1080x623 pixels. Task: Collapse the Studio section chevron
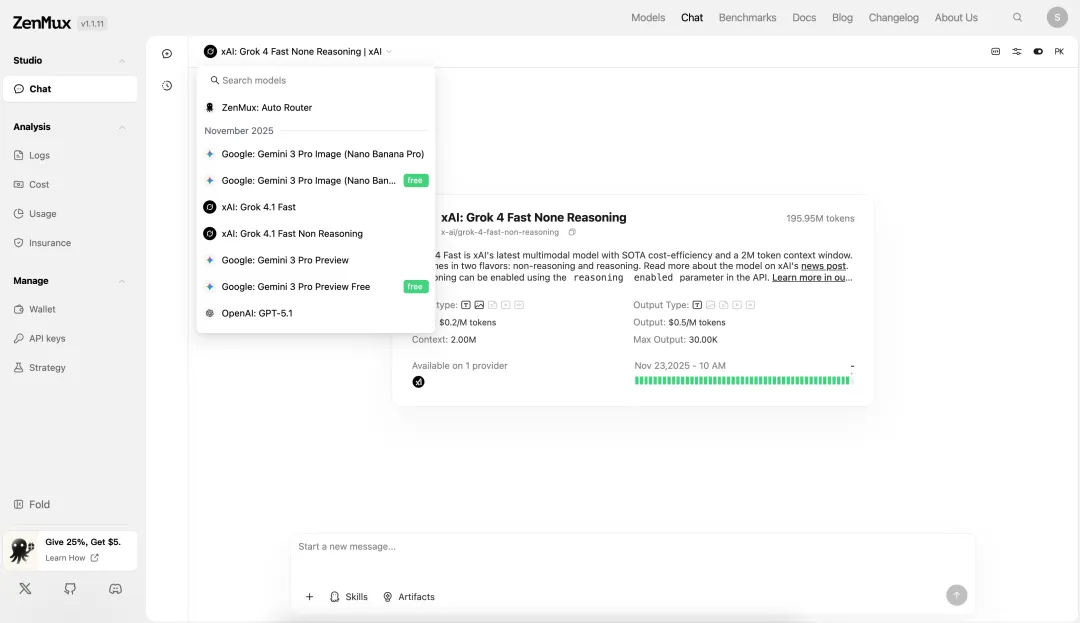(122, 61)
